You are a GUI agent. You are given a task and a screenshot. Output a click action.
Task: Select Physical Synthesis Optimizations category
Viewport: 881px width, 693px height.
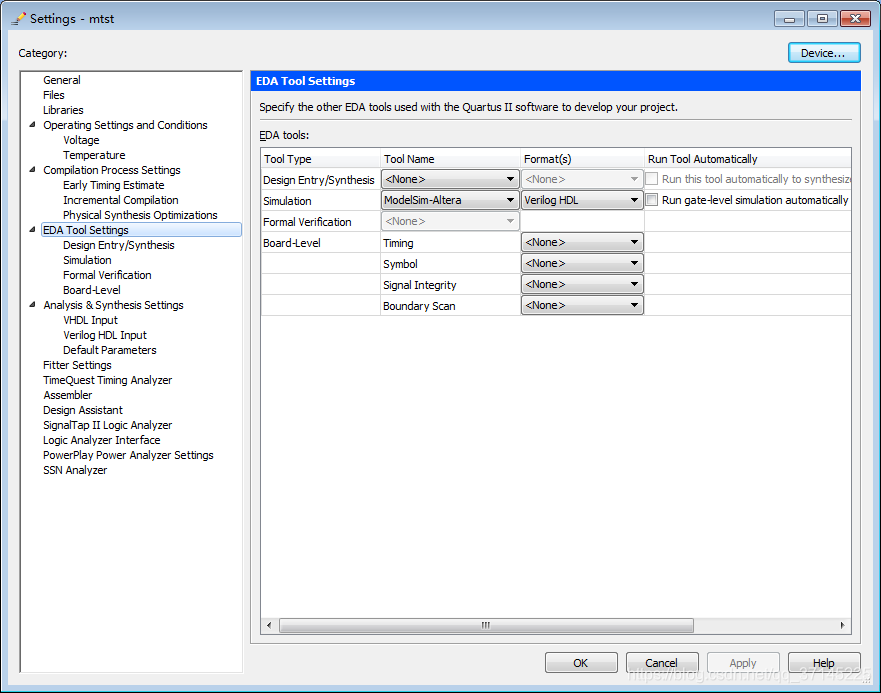tap(140, 215)
